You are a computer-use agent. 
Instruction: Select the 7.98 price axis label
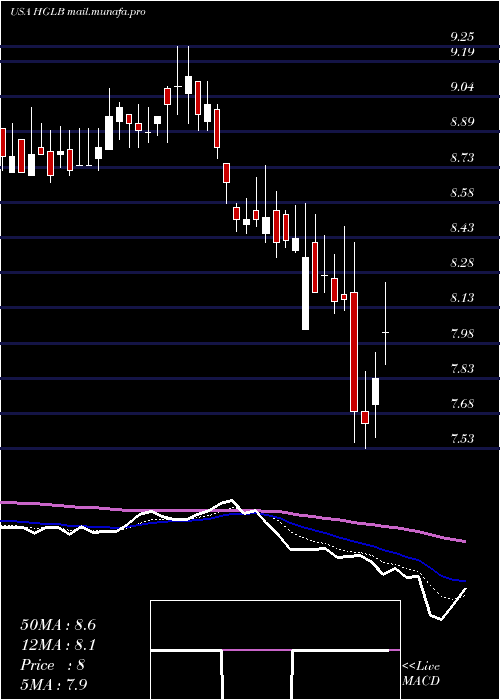[x=462, y=333]
